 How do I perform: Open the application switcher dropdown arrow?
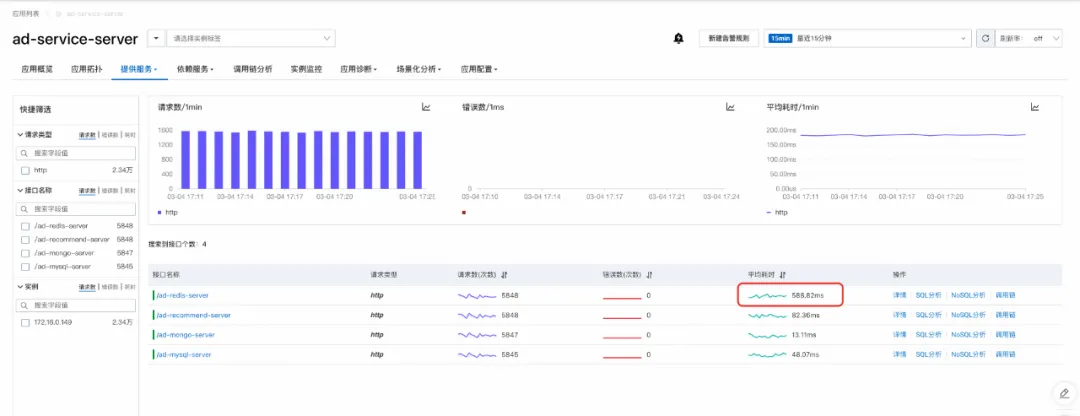tap(156, 39)
